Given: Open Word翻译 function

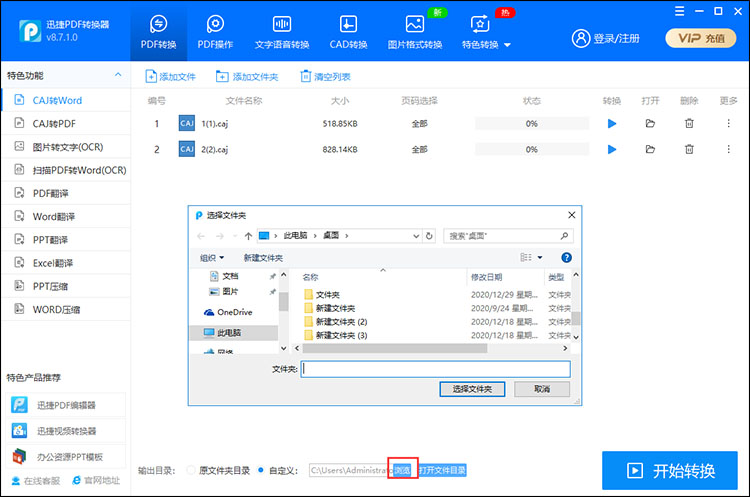Looking at the screenshot, I should click(66, 217).
